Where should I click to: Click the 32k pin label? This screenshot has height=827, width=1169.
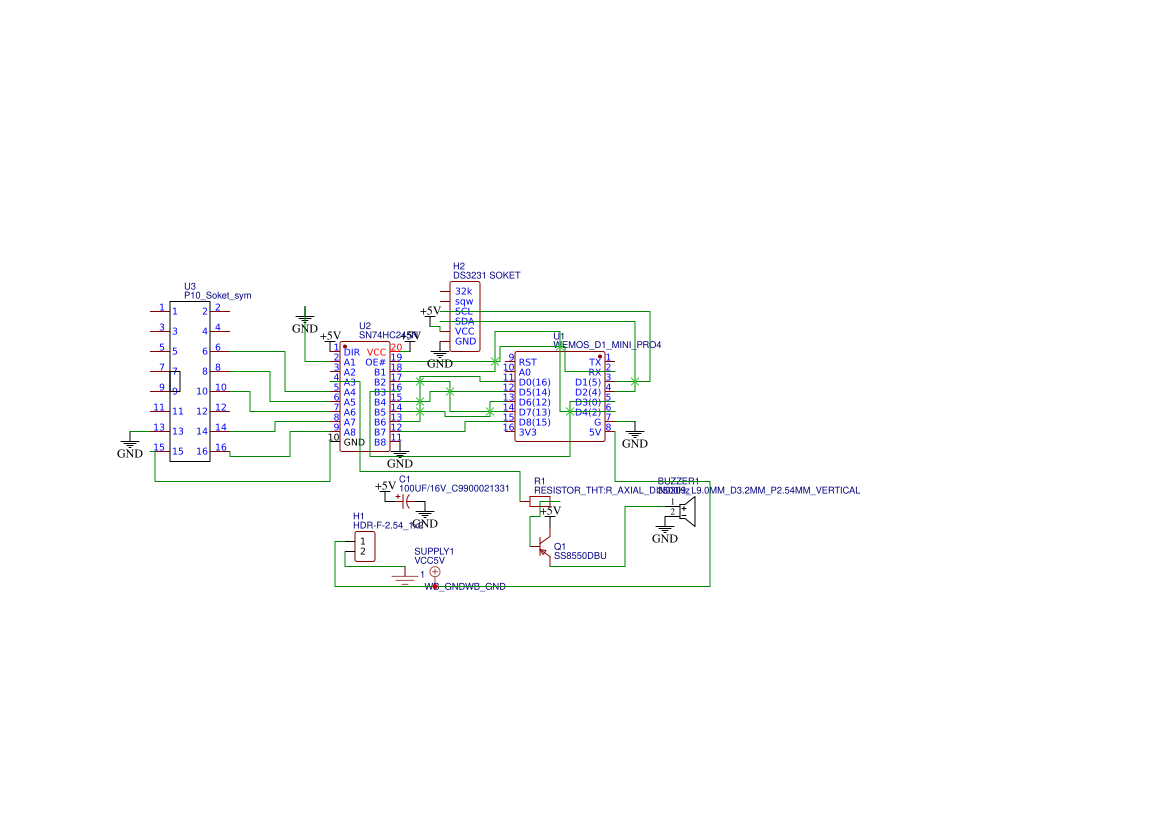(464, 292)
